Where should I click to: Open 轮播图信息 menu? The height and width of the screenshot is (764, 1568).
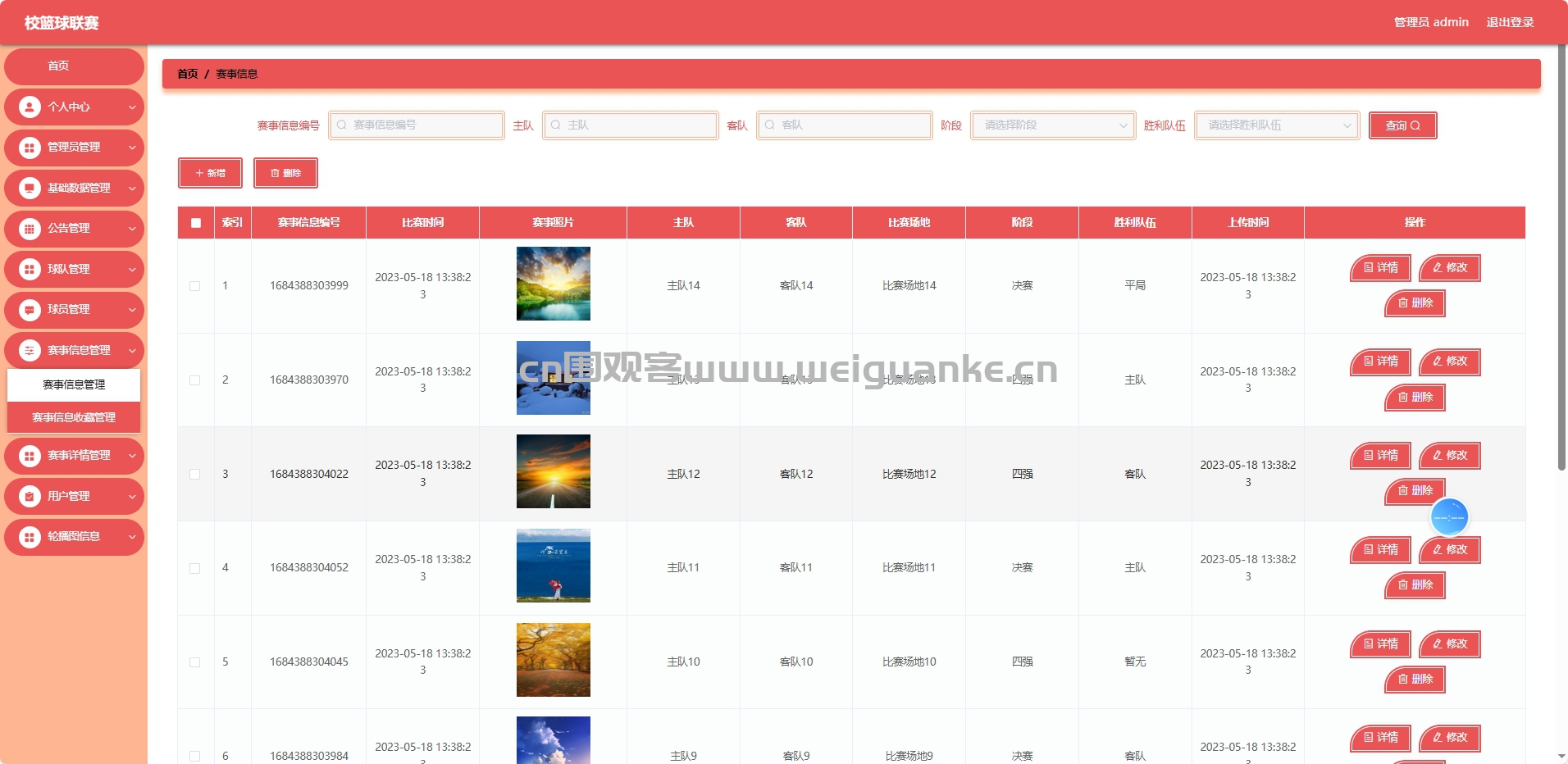point(74,537)
